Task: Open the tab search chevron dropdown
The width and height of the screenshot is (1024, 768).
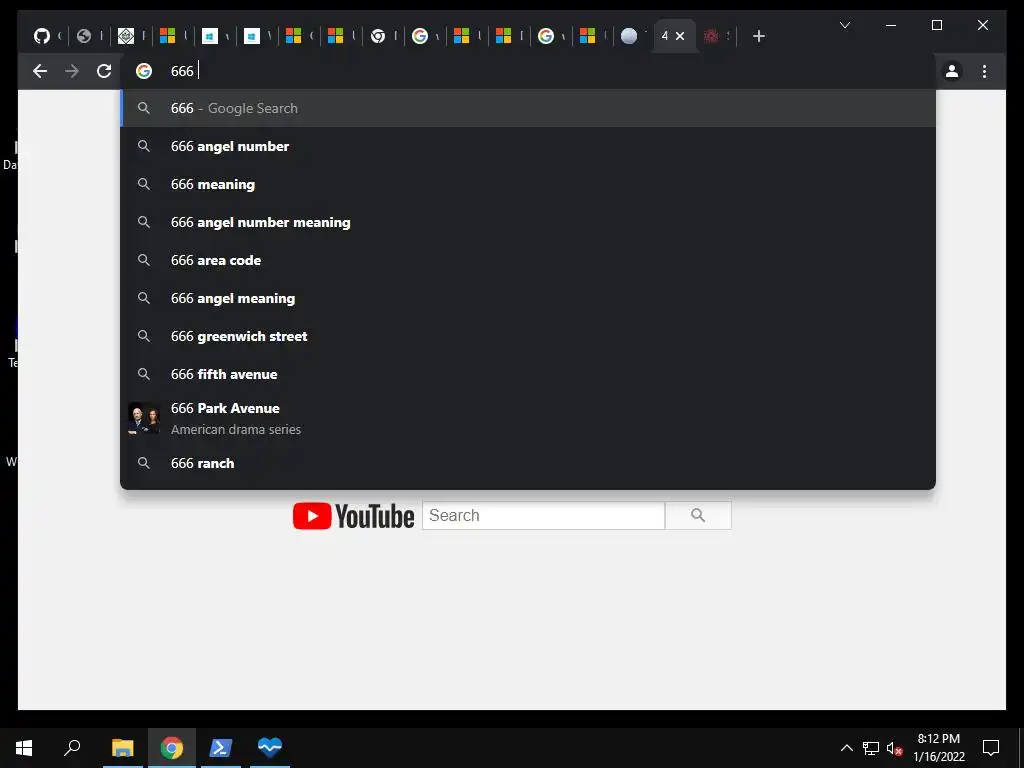Action: point(844,25)
